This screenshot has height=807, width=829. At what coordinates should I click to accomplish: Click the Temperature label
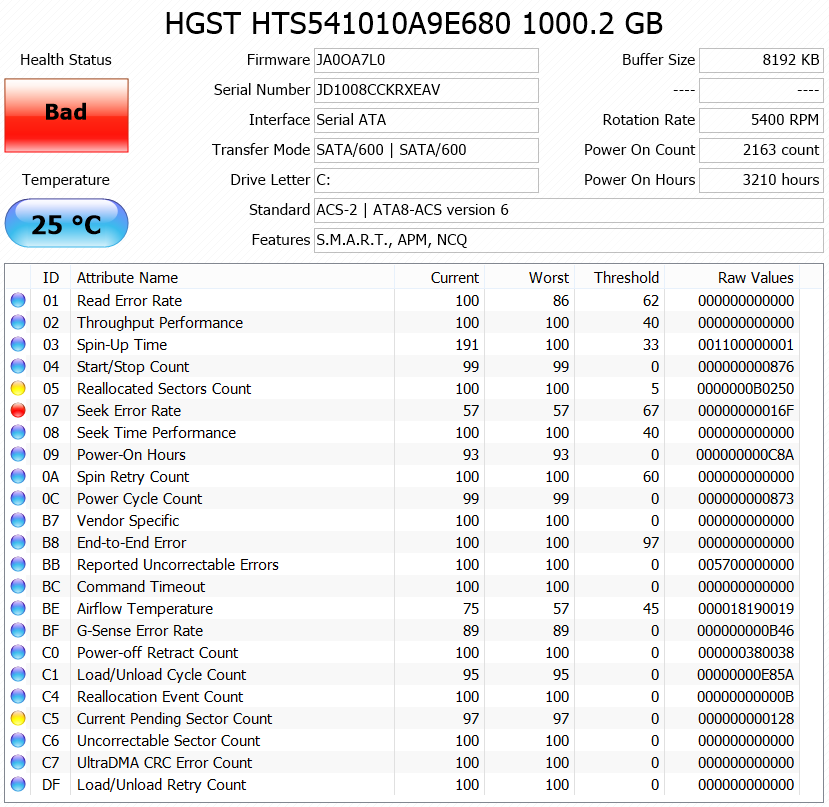click(66, 180)
